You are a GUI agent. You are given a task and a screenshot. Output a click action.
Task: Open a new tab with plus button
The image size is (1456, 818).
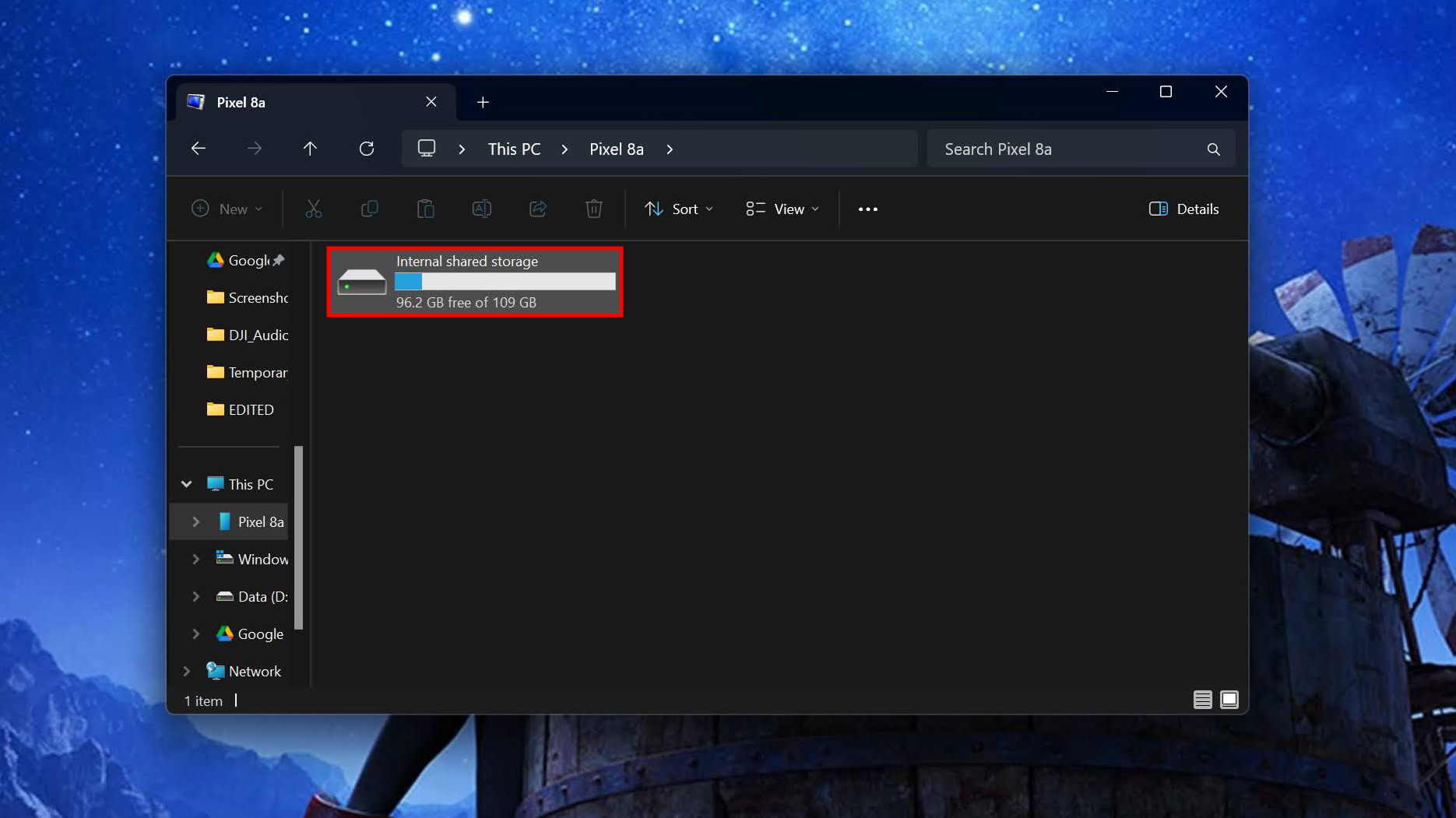tap(483, 103)
